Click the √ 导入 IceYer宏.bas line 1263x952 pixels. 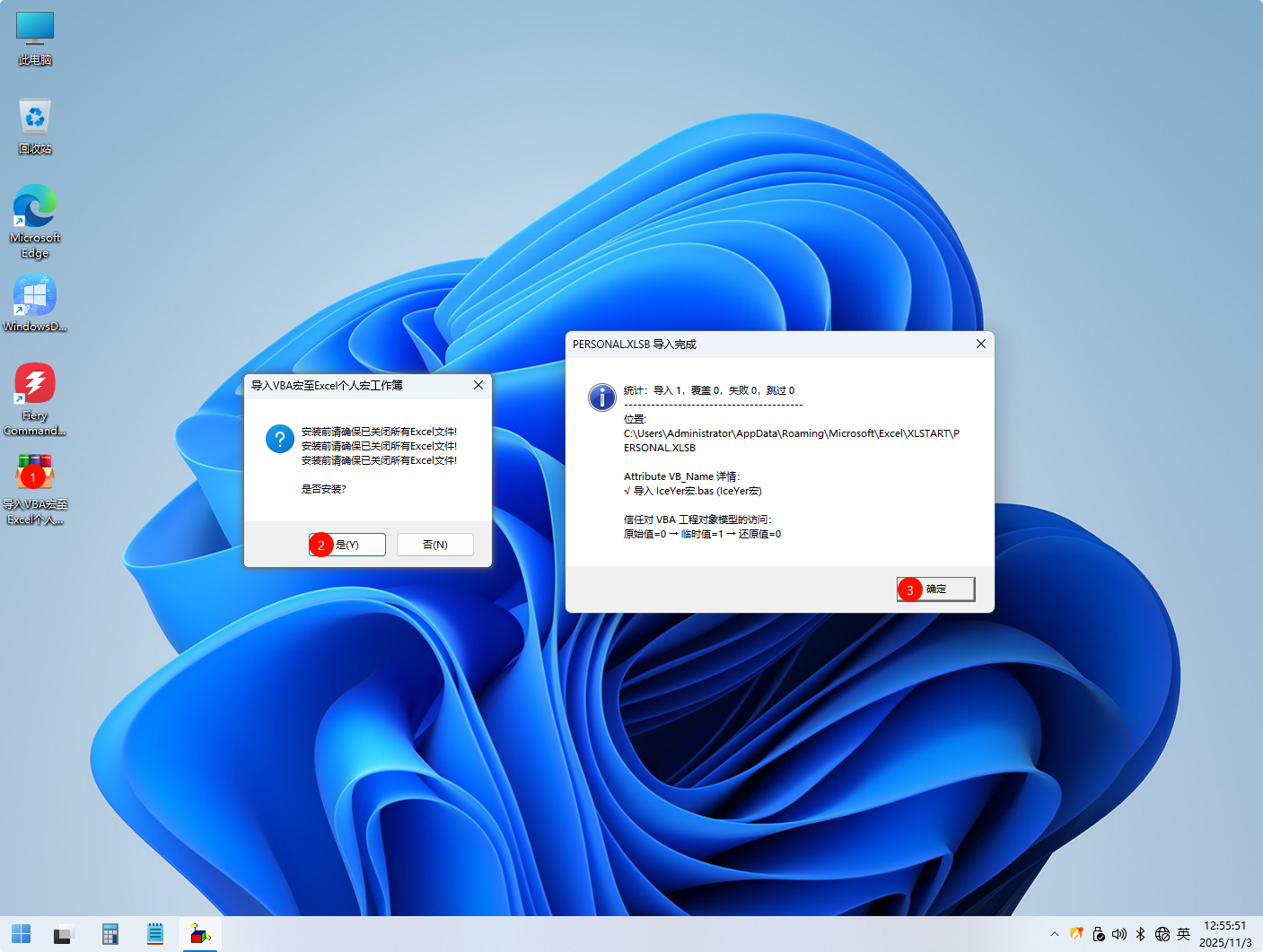(693, 491)
